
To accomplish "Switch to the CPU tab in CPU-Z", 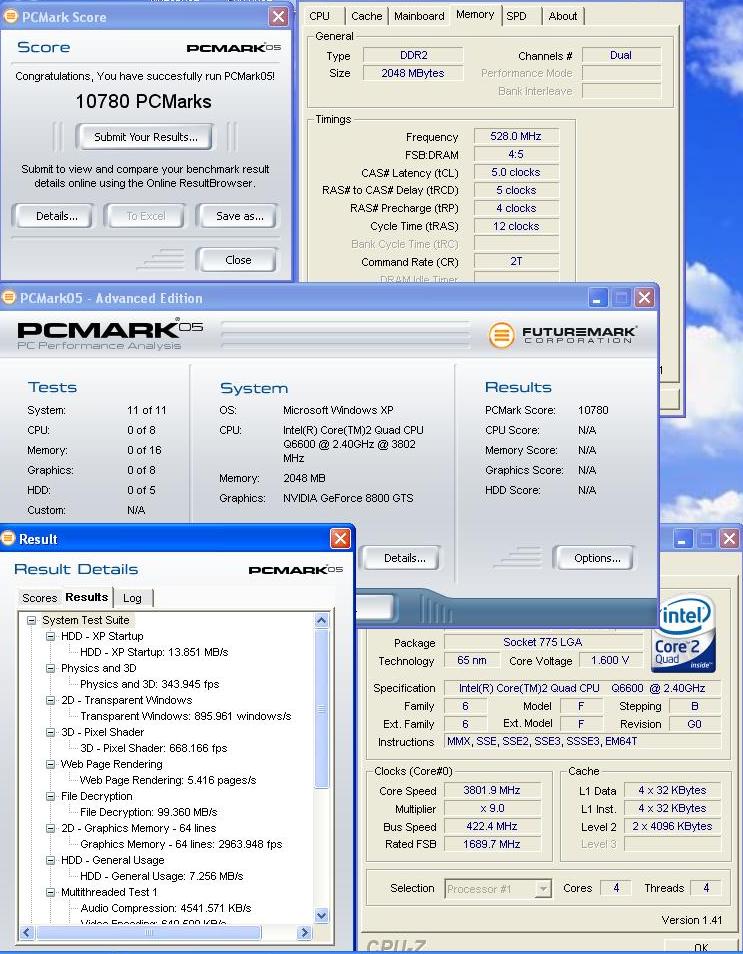I will [319, 16].
